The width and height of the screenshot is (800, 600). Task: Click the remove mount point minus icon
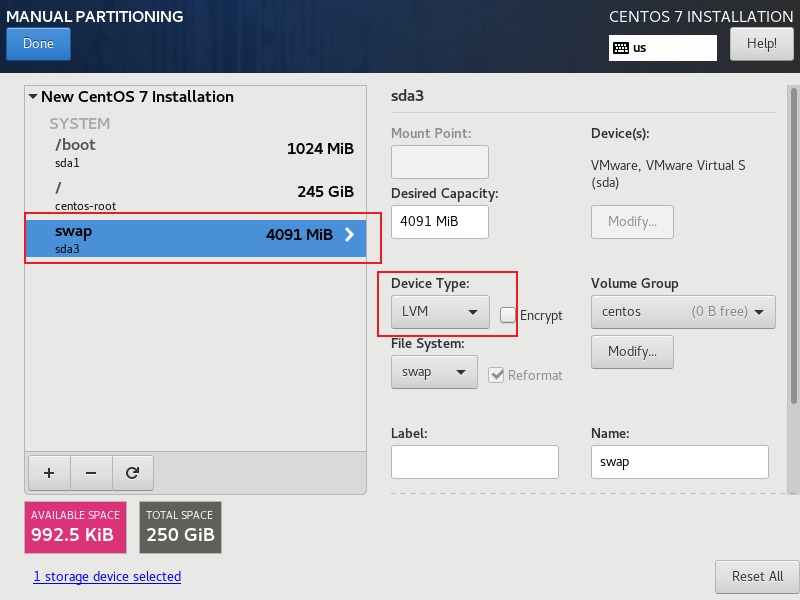[x=90, y=471]
